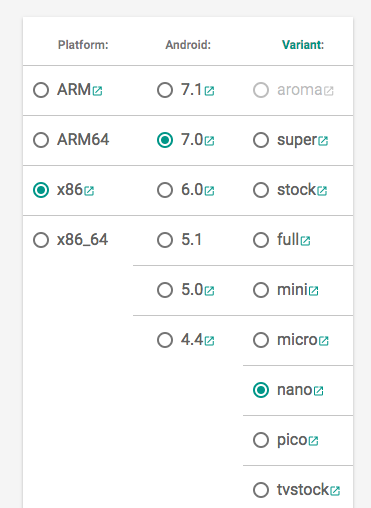Image resolution: width=371 pixels, height=508 pixels.
Task: Select the mini variant radio button
Action: click(261, 290)
